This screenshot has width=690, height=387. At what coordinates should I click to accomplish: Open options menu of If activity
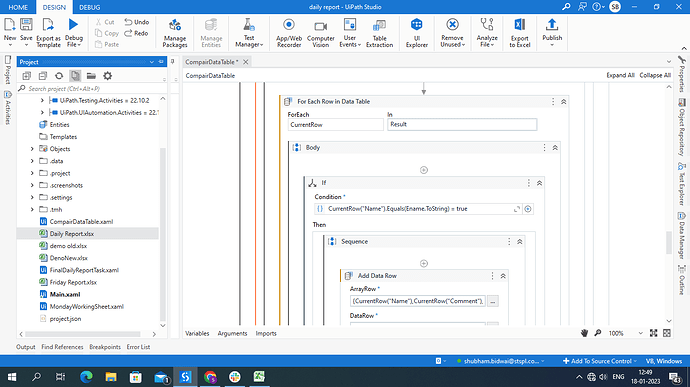coord(529,183)
